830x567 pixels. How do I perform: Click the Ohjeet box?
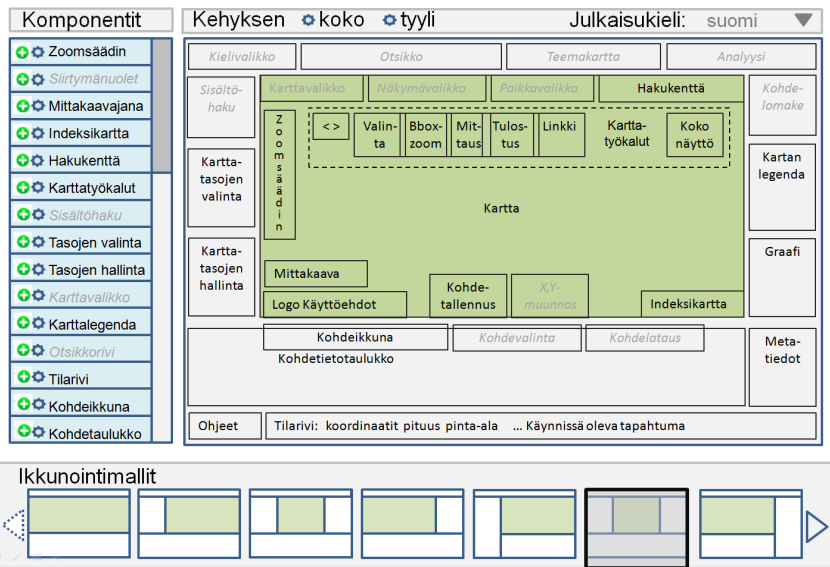[225, 426]
